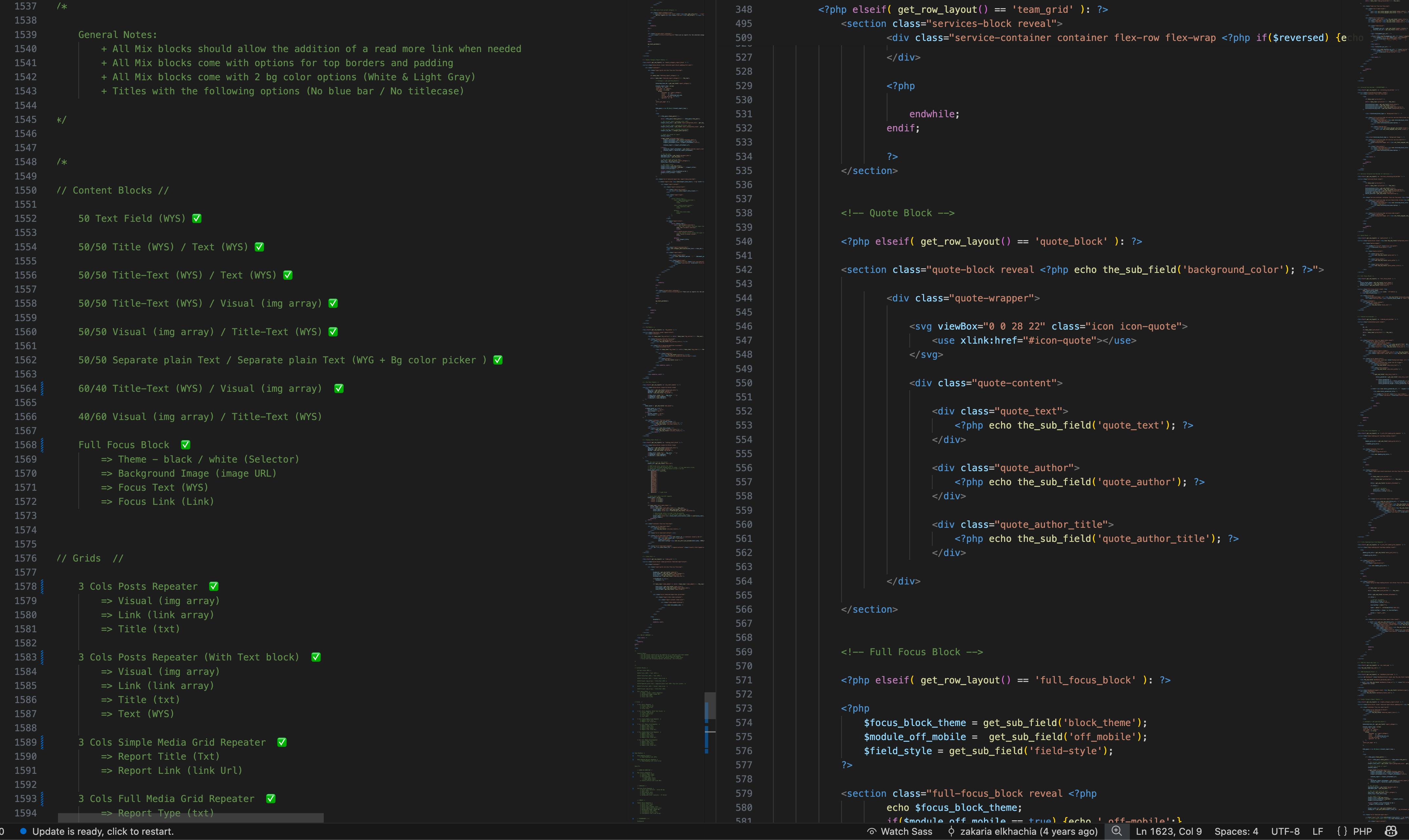This screenshot has width=1409, height=840.
Task: Click the git commit icon beside zakaria elkhachia
Action: click(951, 831)
